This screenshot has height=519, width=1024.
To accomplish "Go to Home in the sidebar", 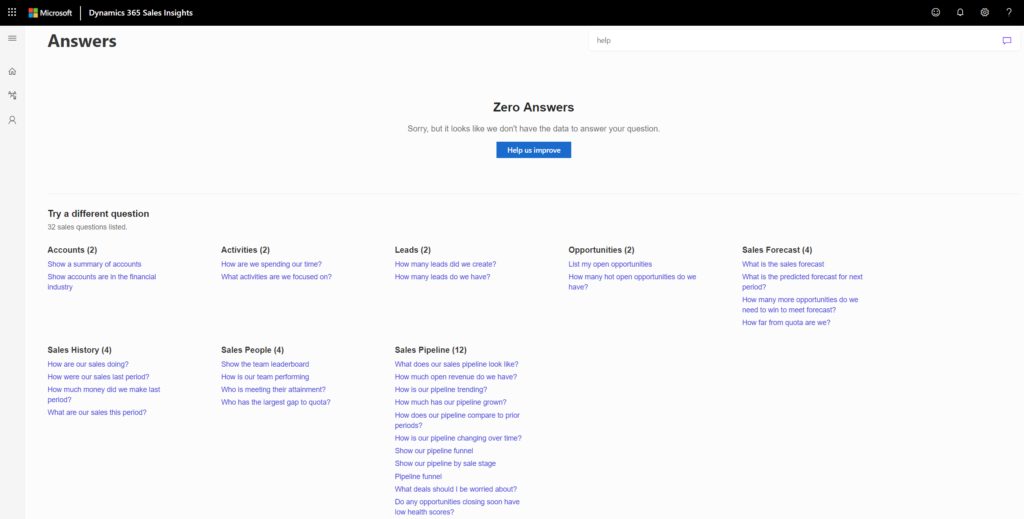I will point(12,71).
